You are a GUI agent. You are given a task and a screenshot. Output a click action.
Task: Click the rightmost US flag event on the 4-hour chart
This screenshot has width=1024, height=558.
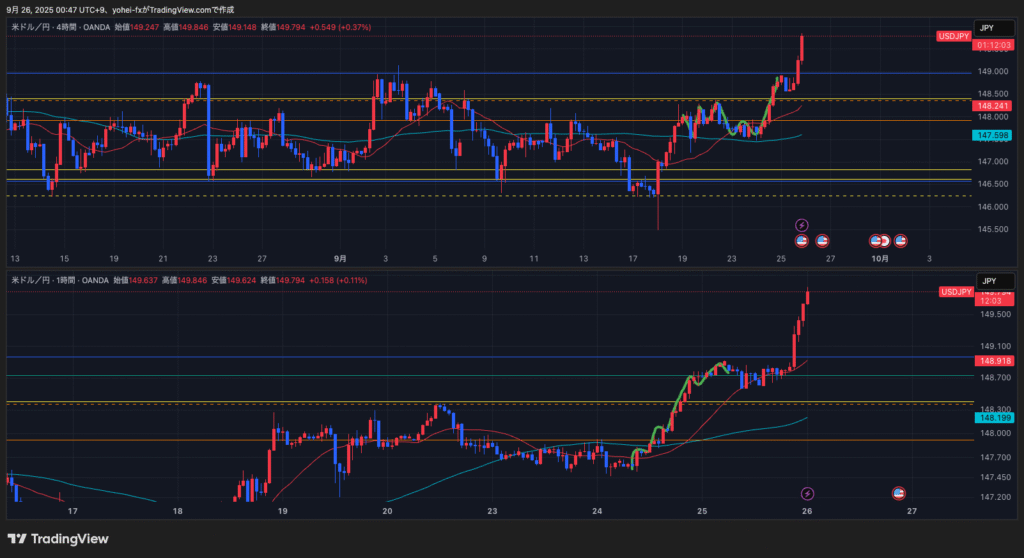900,241
